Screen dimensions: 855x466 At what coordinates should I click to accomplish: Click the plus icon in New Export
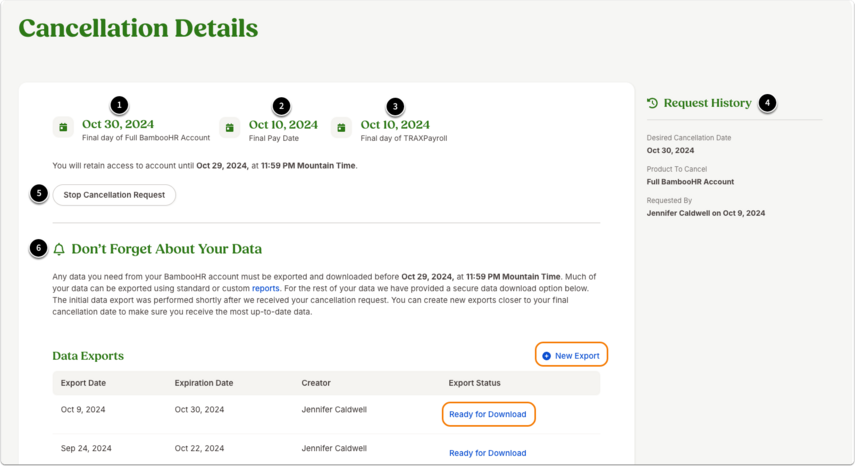click(x=546, y=356)
